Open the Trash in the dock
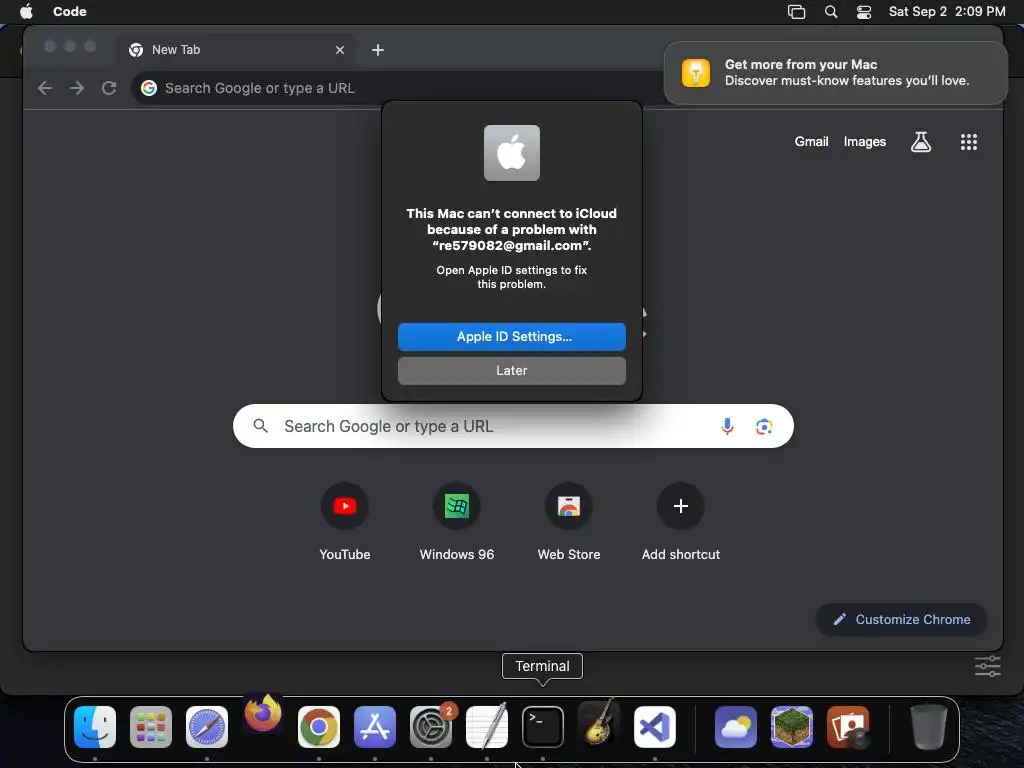The width and height of the screenshot is (1024, 768). click(929, 727)
